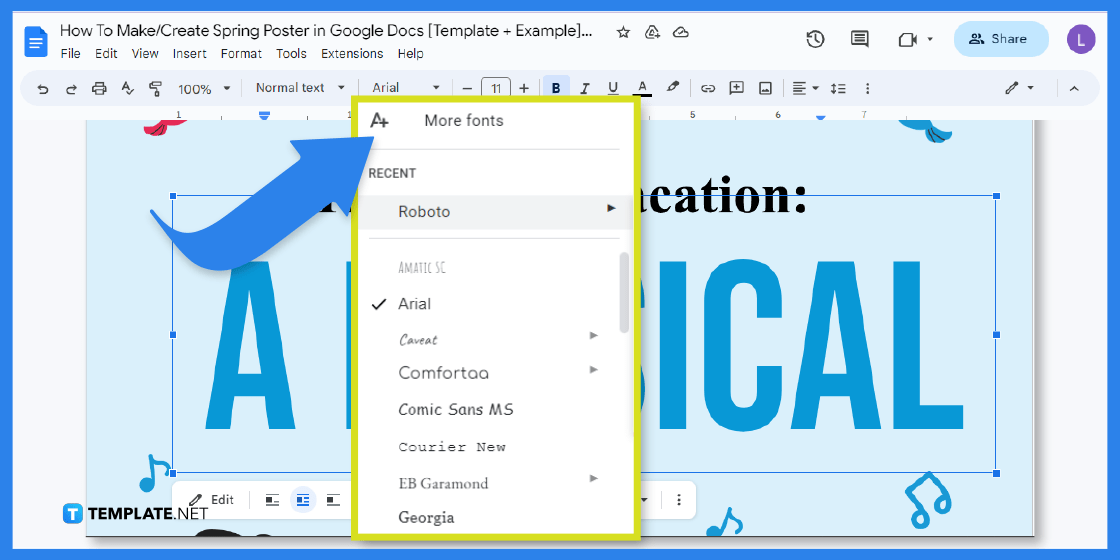Open the text alignment dropdown

805,89
